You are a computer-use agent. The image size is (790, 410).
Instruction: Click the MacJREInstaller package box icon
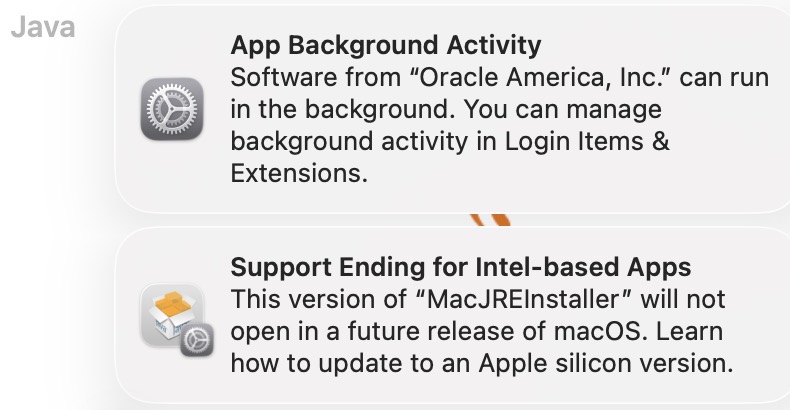171,315
